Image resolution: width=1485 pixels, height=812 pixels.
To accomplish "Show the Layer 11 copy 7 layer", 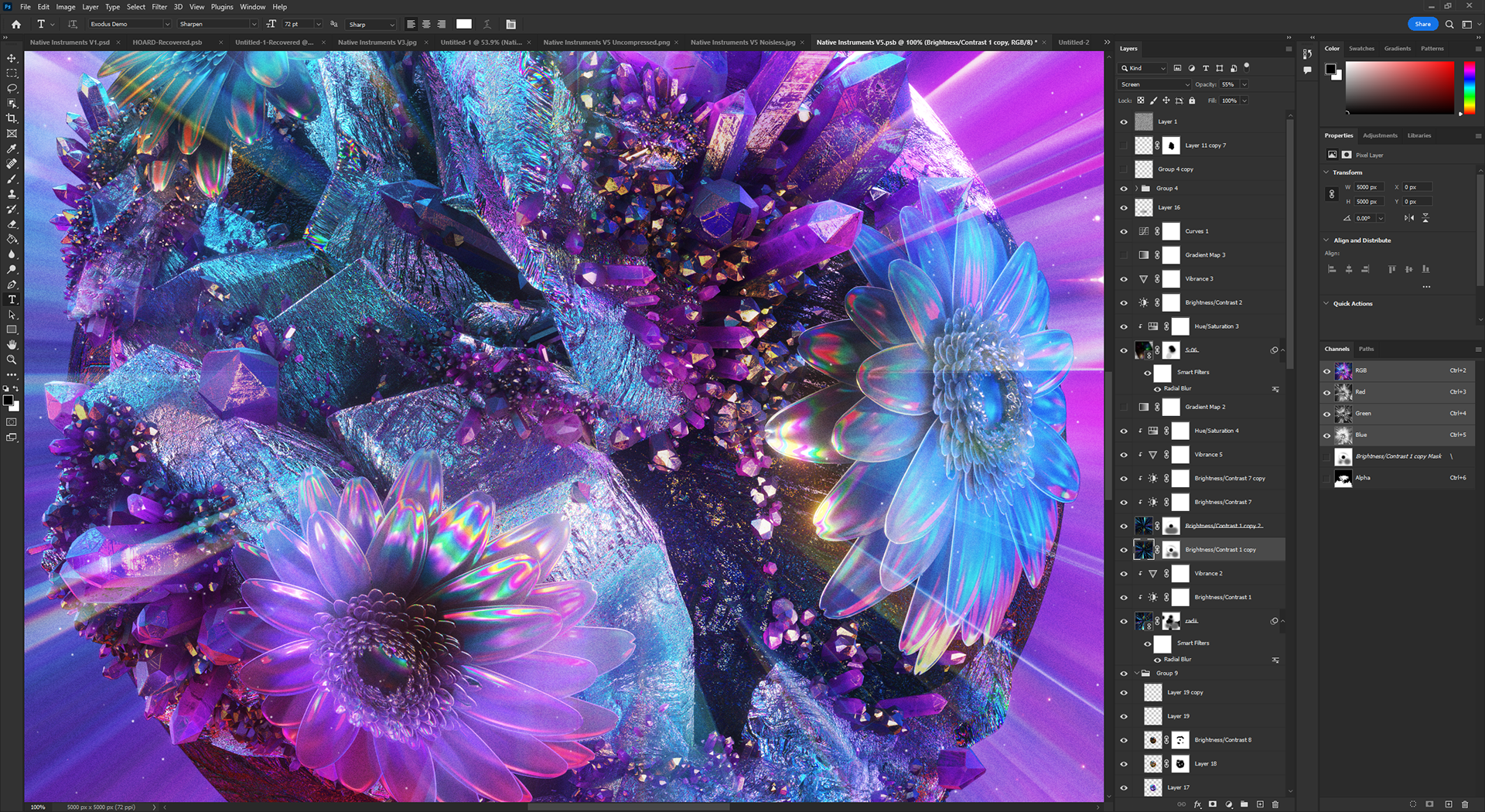I will point(1124,145).
